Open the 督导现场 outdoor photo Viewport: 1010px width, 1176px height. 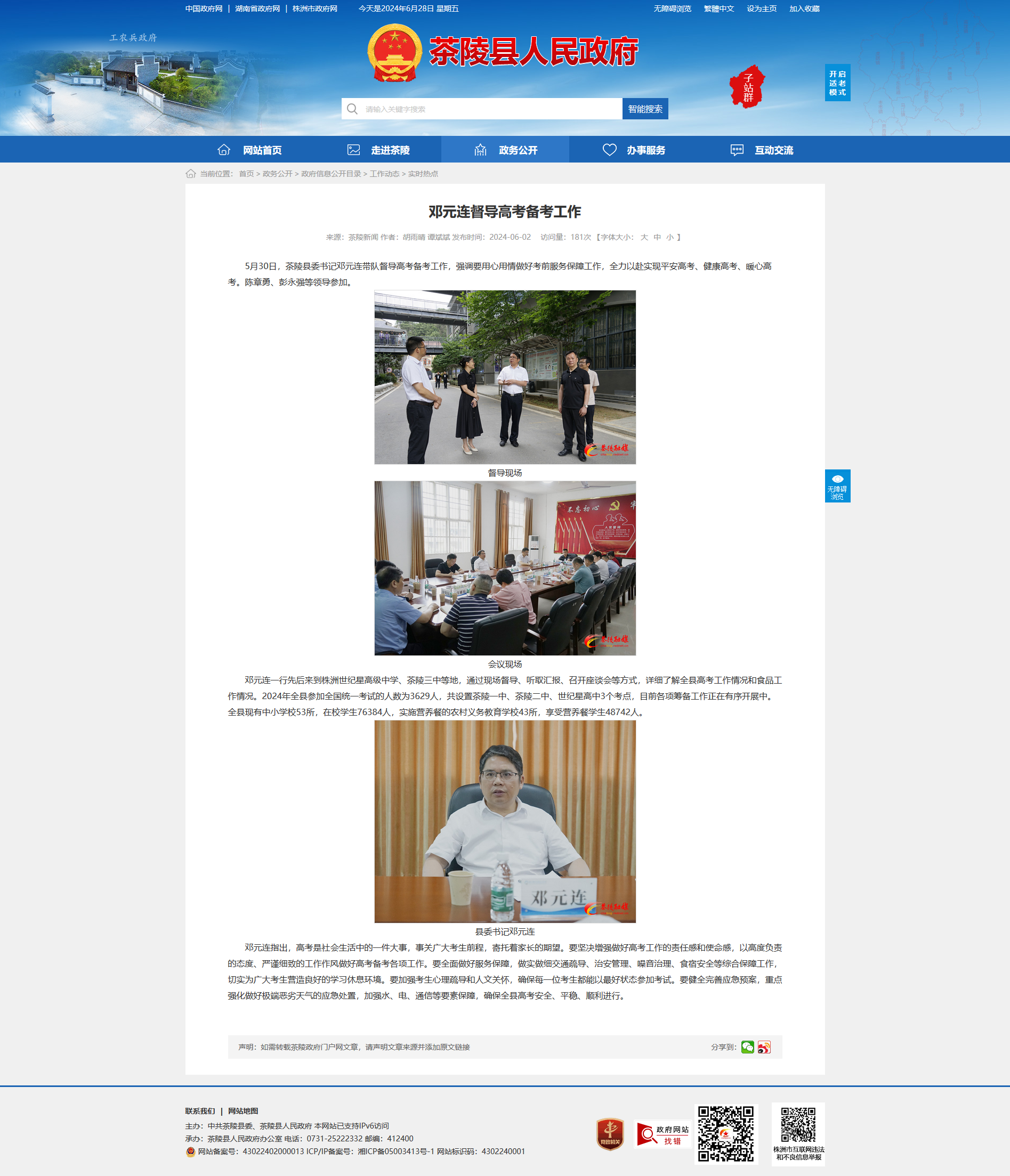pos(505,377)
